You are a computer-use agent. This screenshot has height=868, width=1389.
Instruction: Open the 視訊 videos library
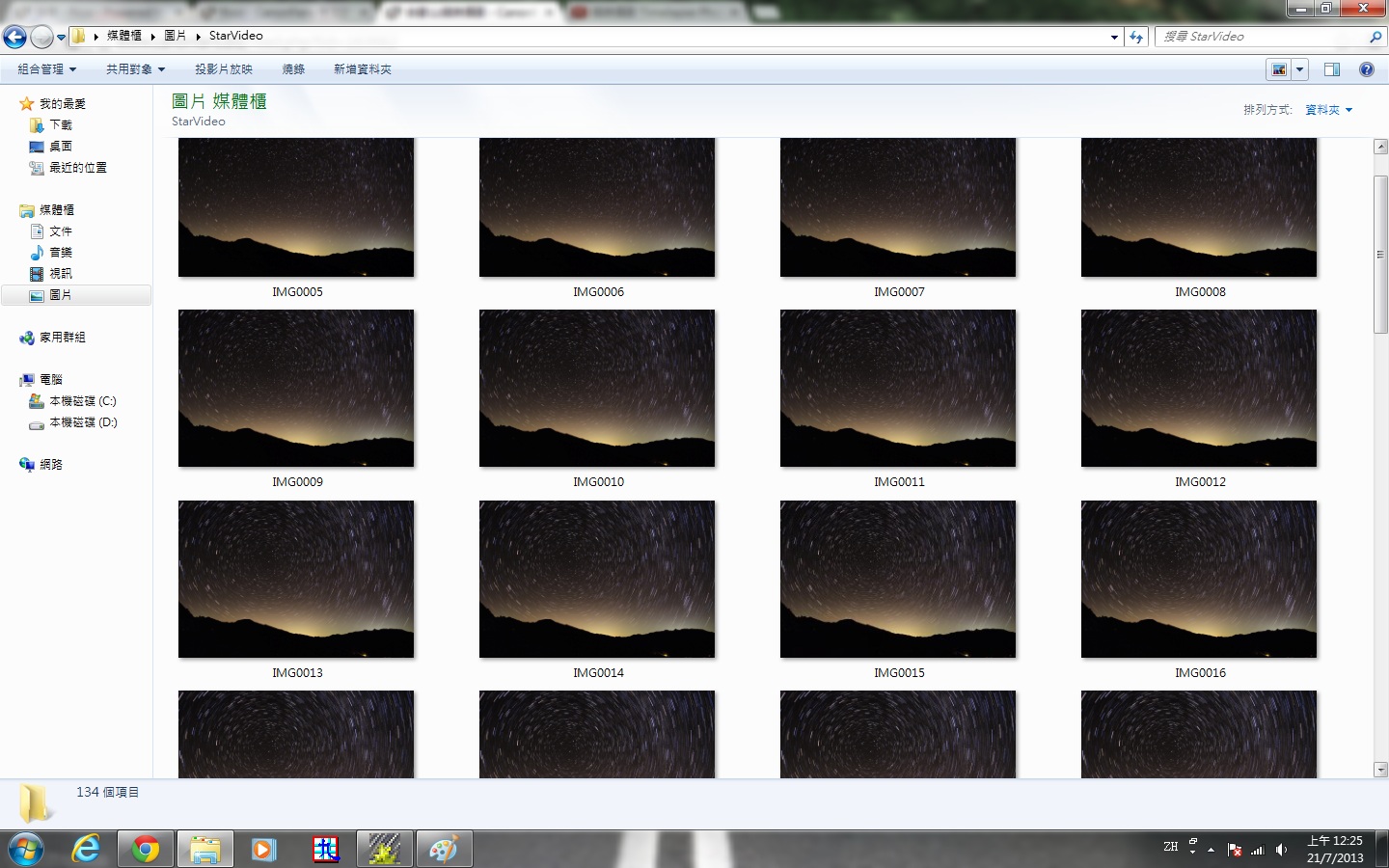61,274
